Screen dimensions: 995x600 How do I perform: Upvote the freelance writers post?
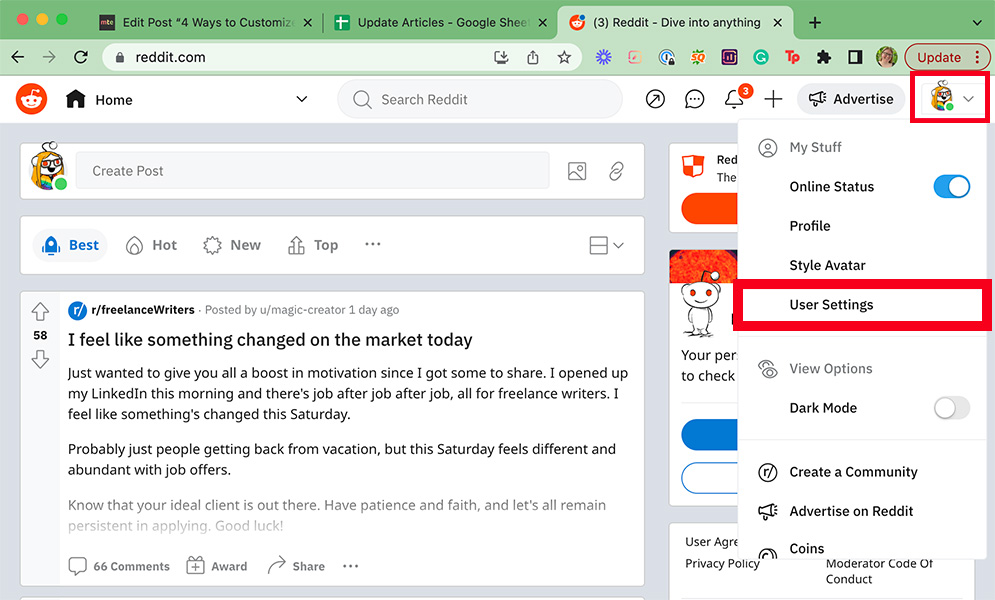click(x=40, y=310)
